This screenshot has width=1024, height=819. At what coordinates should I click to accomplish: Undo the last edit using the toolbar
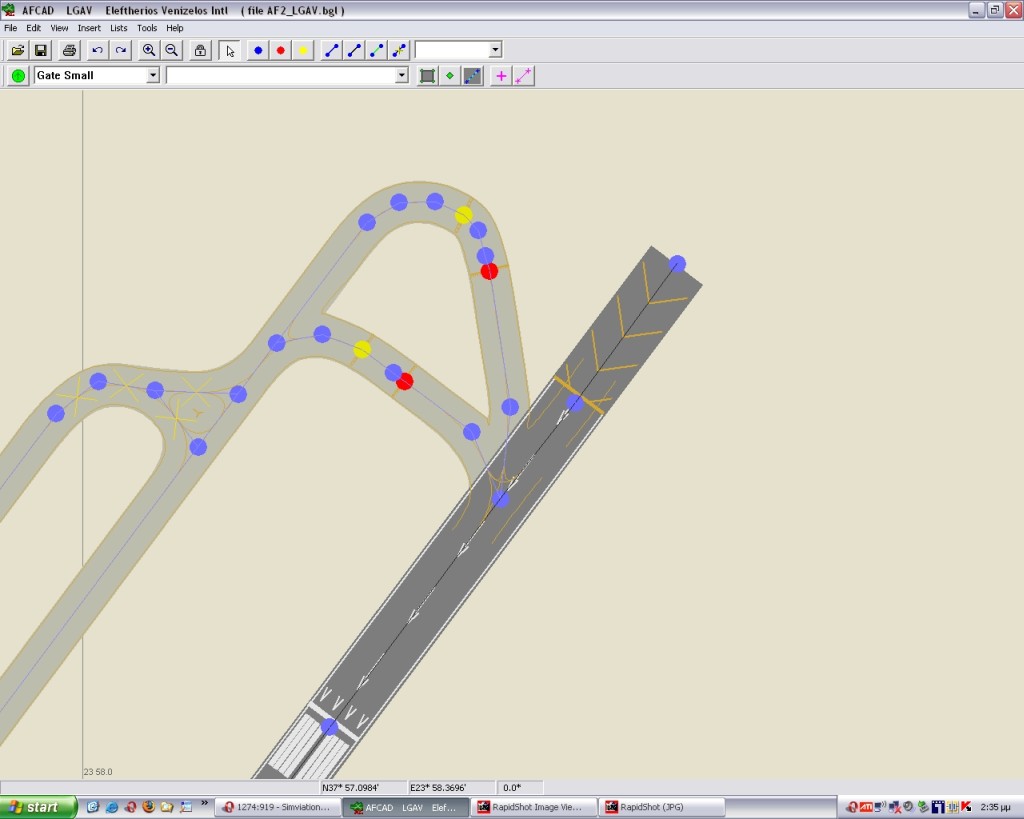(x=97, y=50)
